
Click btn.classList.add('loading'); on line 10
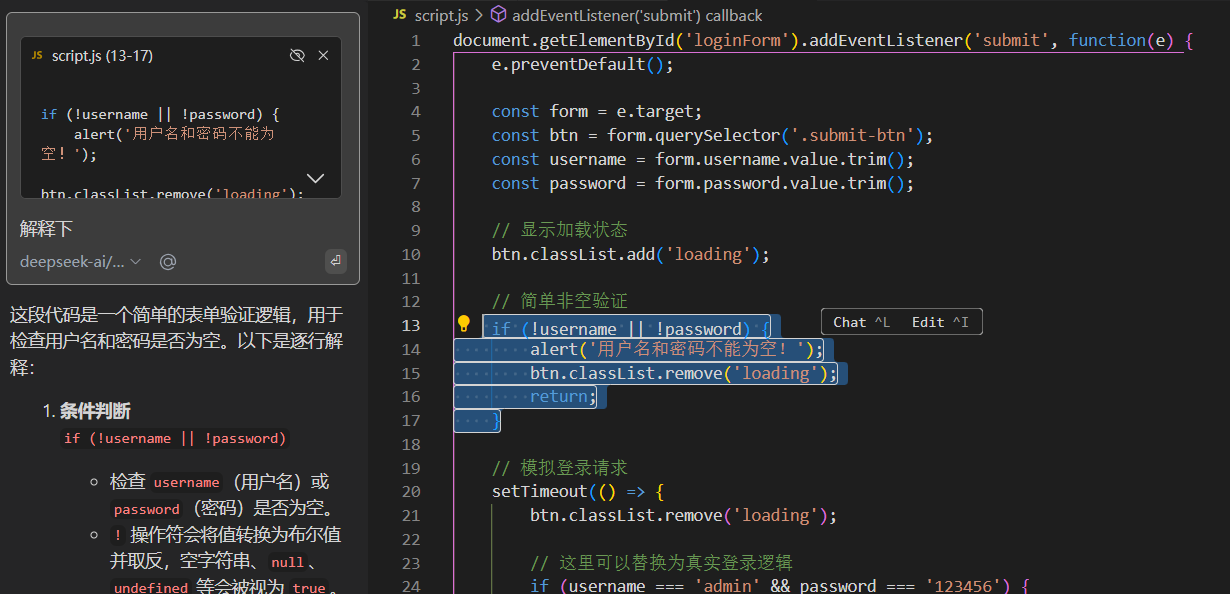coord(631,254)
